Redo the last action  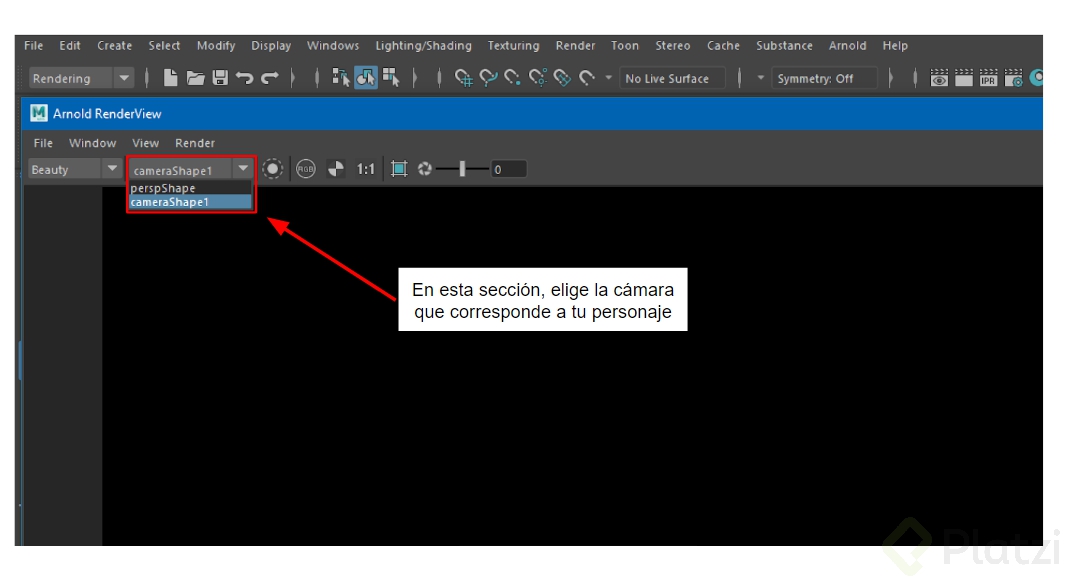click(270, 78)
